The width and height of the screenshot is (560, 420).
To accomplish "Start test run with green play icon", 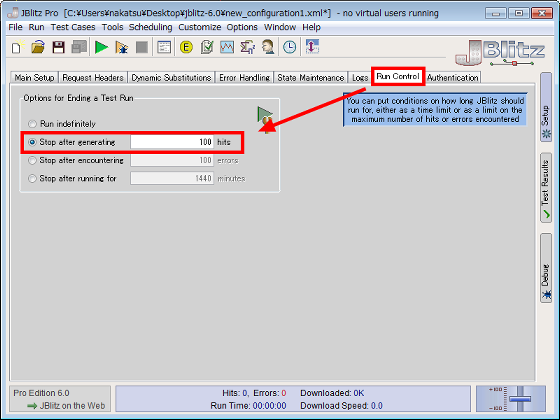I will pos(101,47).
